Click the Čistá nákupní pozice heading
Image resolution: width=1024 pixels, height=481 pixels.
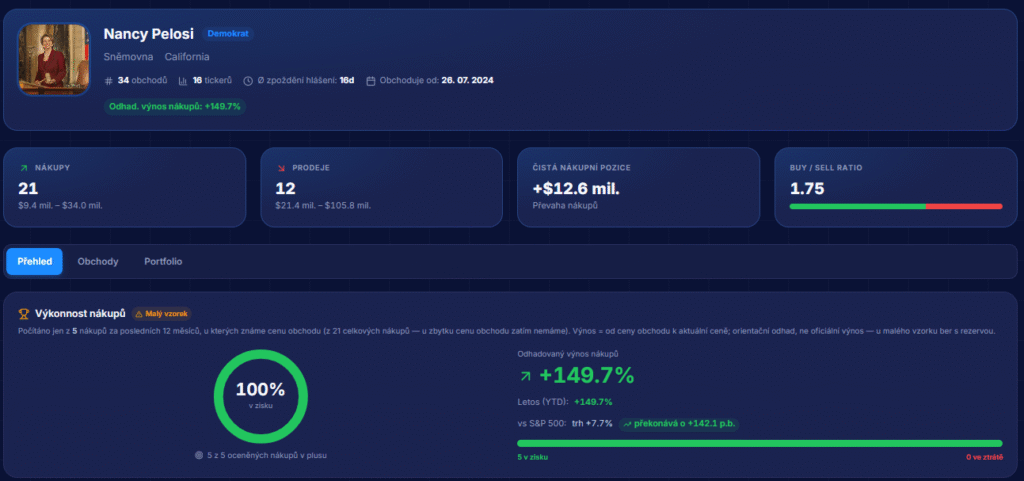tap(581, 168)
